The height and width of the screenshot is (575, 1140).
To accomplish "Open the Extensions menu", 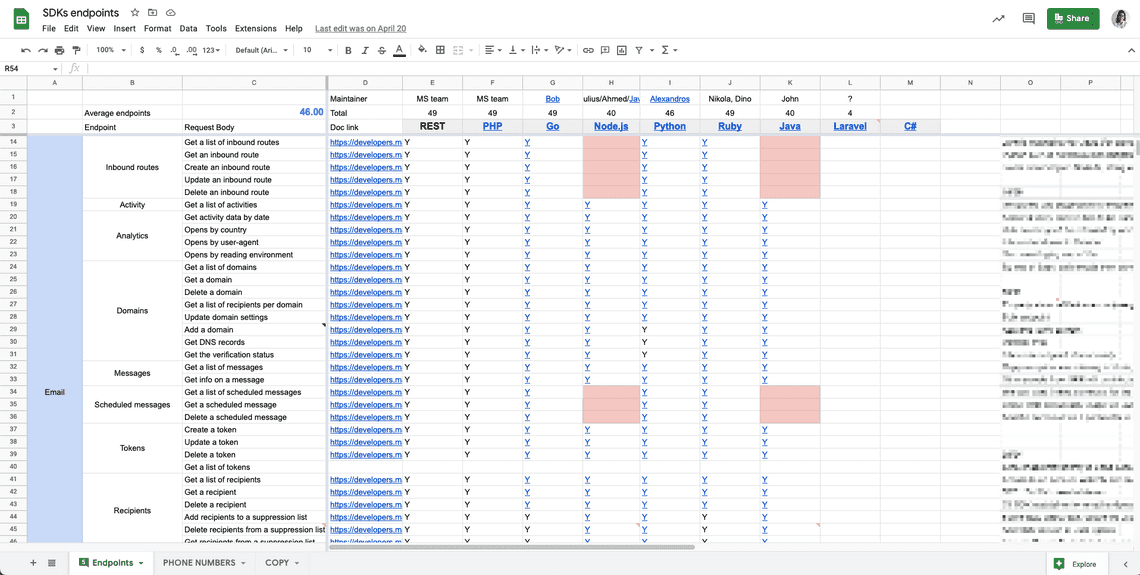I will 255,29.
